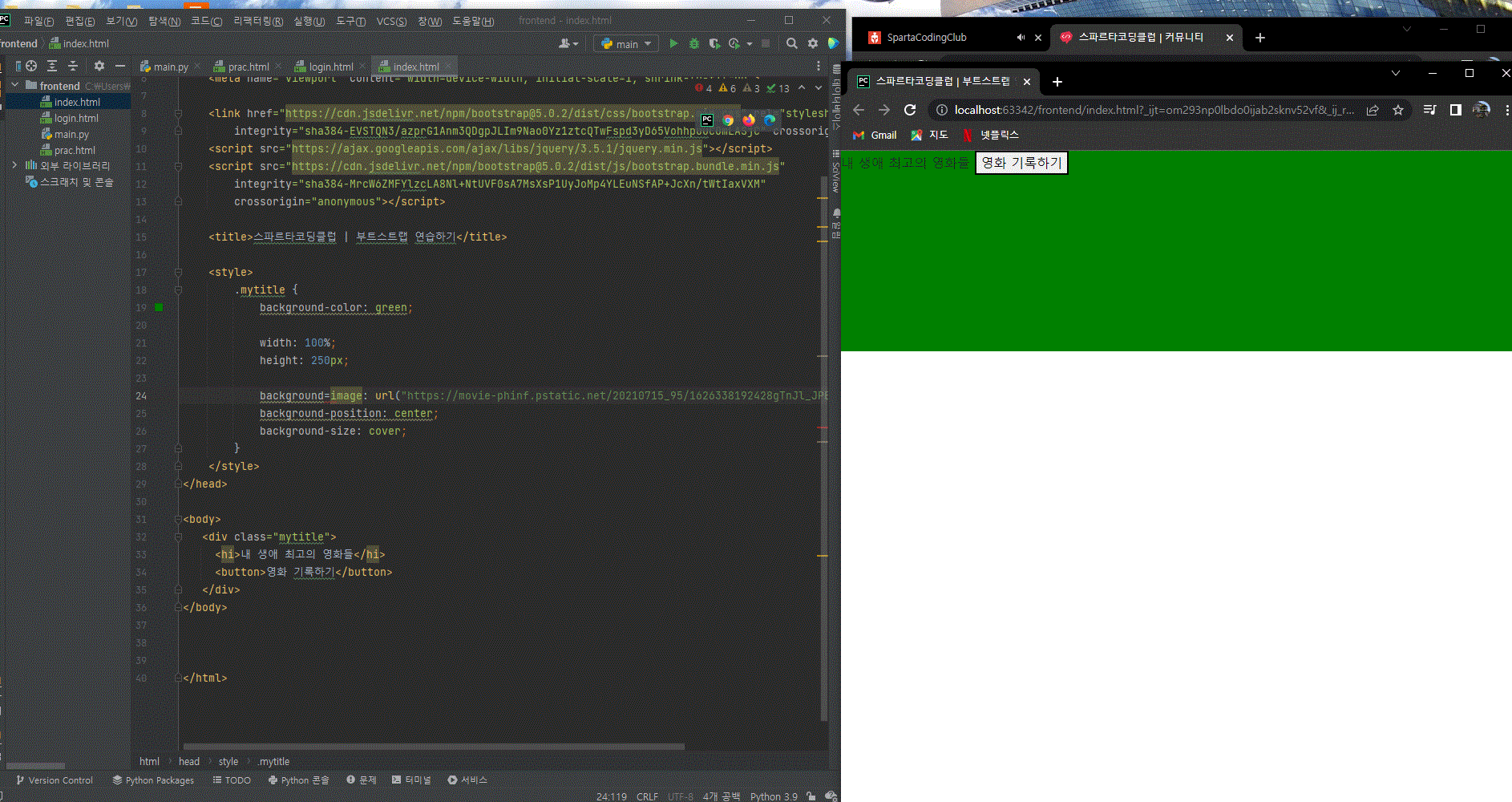
Task: Collapse the frontend project folder
Action: pos(14,85)
